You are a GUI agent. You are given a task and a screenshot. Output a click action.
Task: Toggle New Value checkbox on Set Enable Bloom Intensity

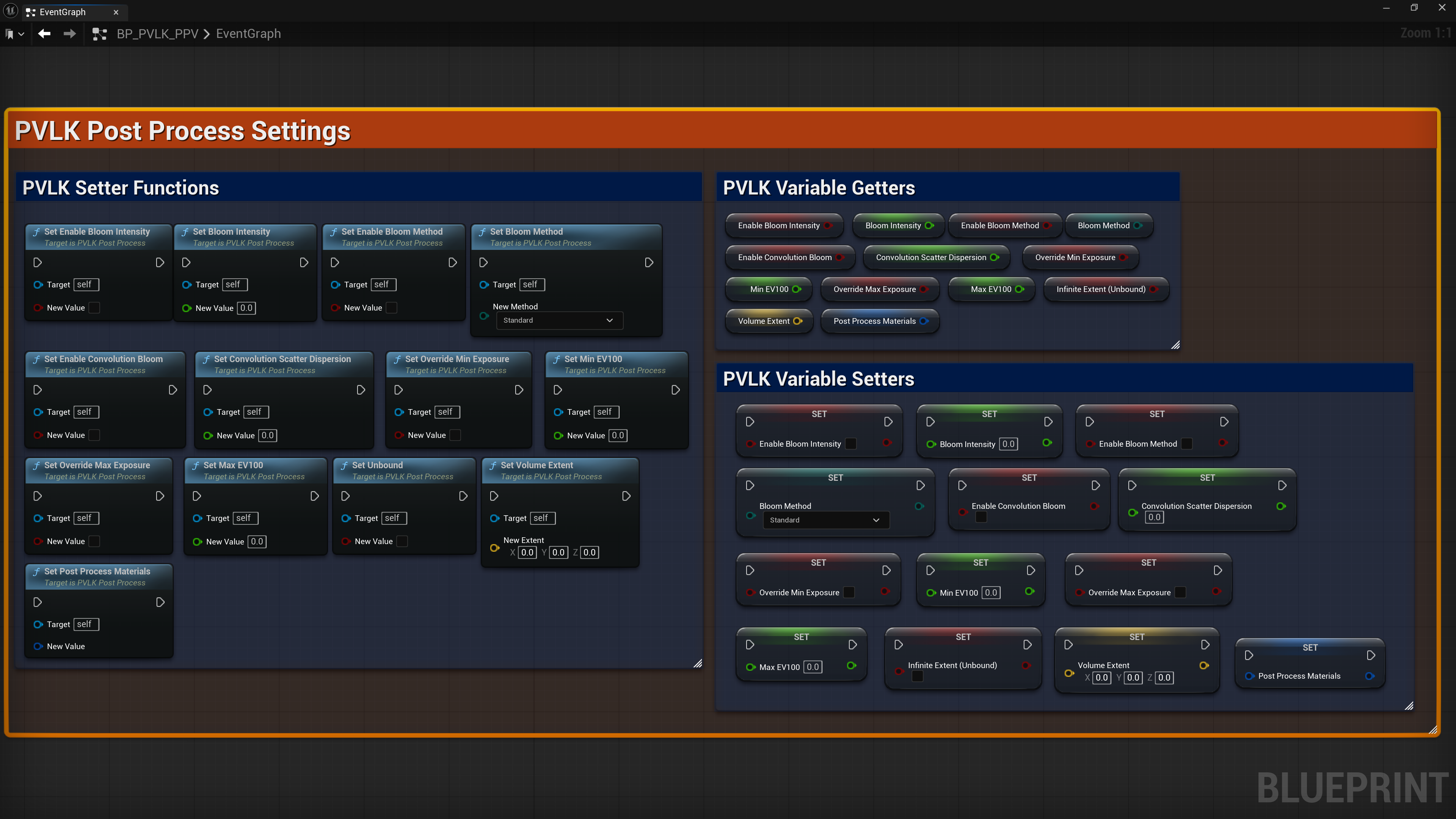click(x=94, y=308)
